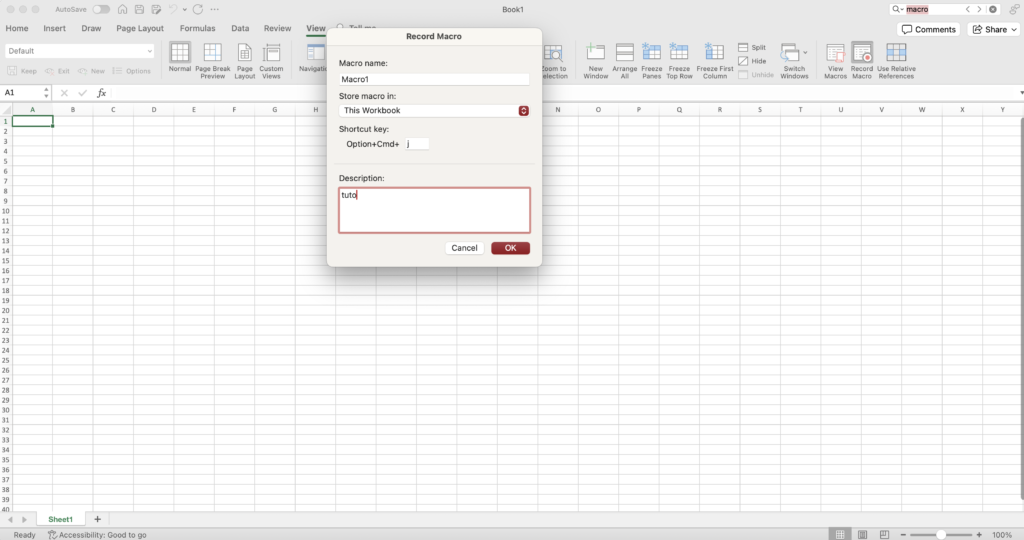Screen dimensions: 1024x540
Task: Click Accessibility: Good to go status
Action: [x=97, y=535]
